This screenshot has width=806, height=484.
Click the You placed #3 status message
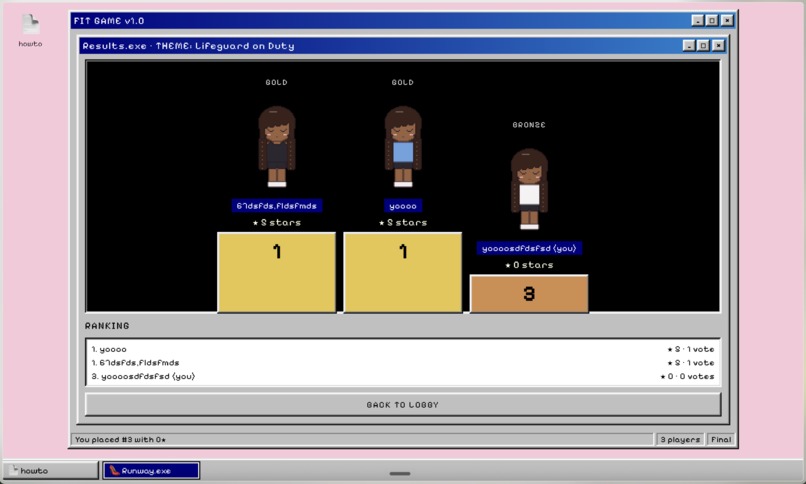tap(120, 440)
